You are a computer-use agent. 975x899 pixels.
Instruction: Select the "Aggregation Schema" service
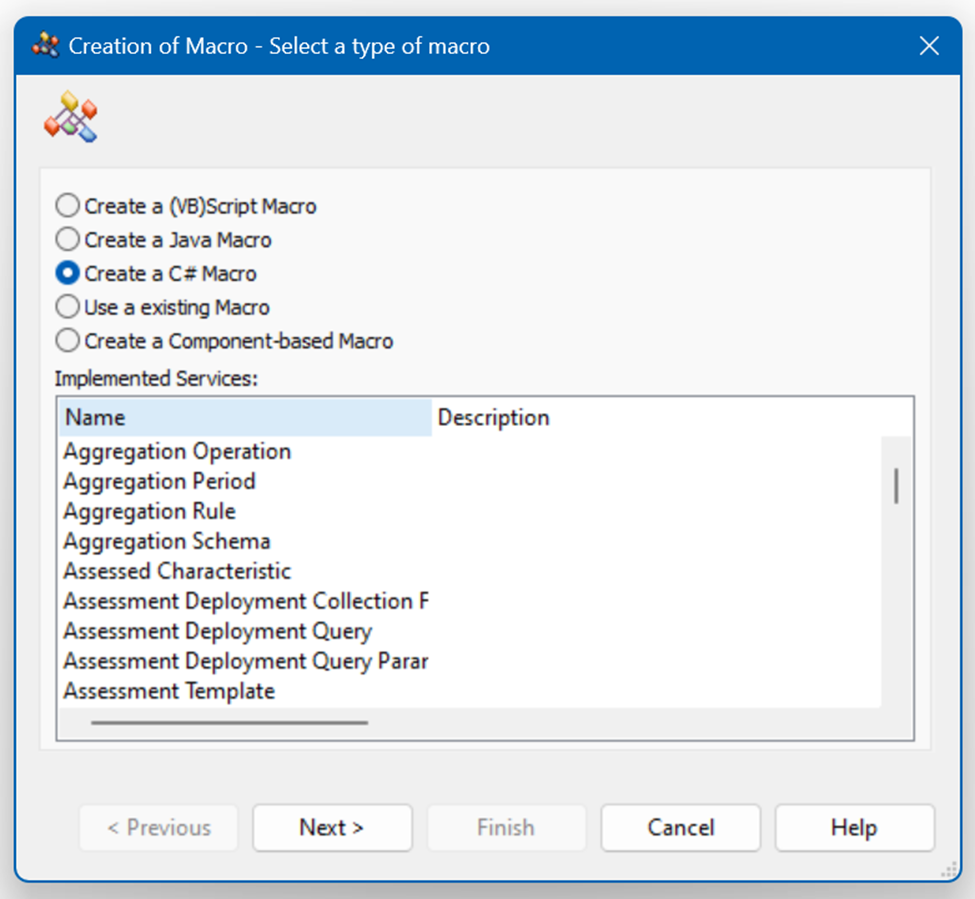point(165,541)
